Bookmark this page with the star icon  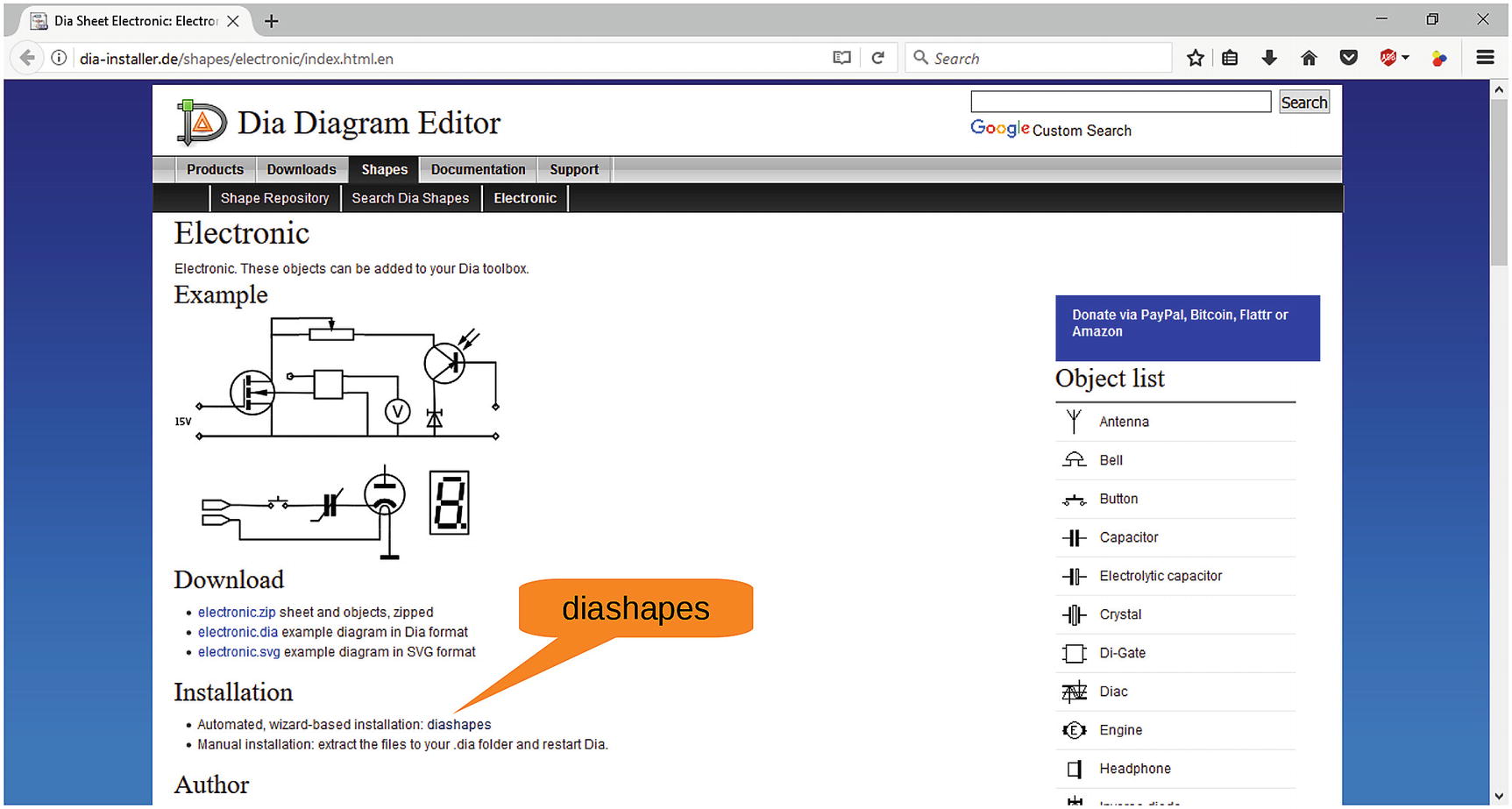[1195, 58]
